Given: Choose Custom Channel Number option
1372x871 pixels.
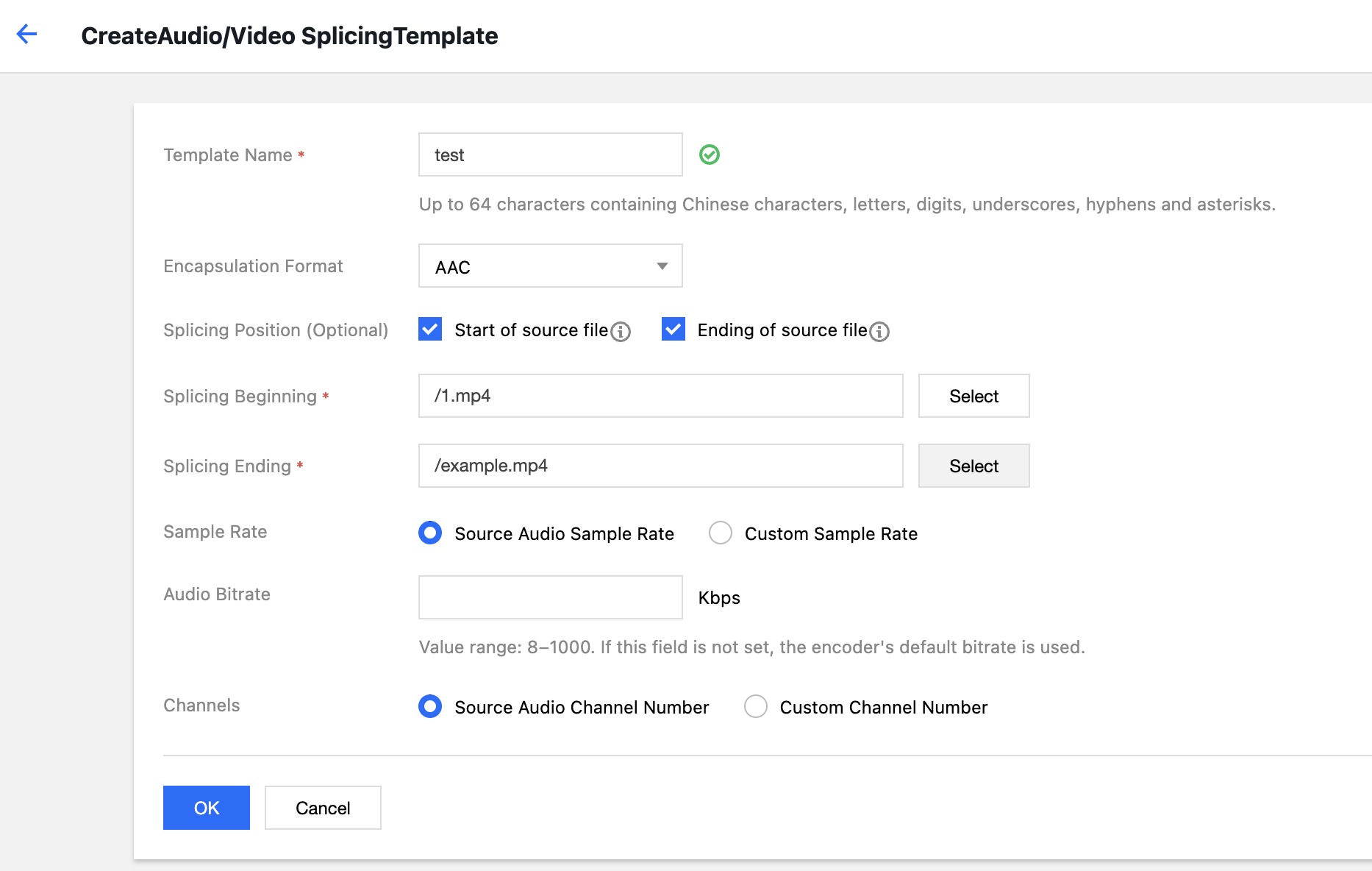Looking at the screenshot, I should tap(755, 706).
